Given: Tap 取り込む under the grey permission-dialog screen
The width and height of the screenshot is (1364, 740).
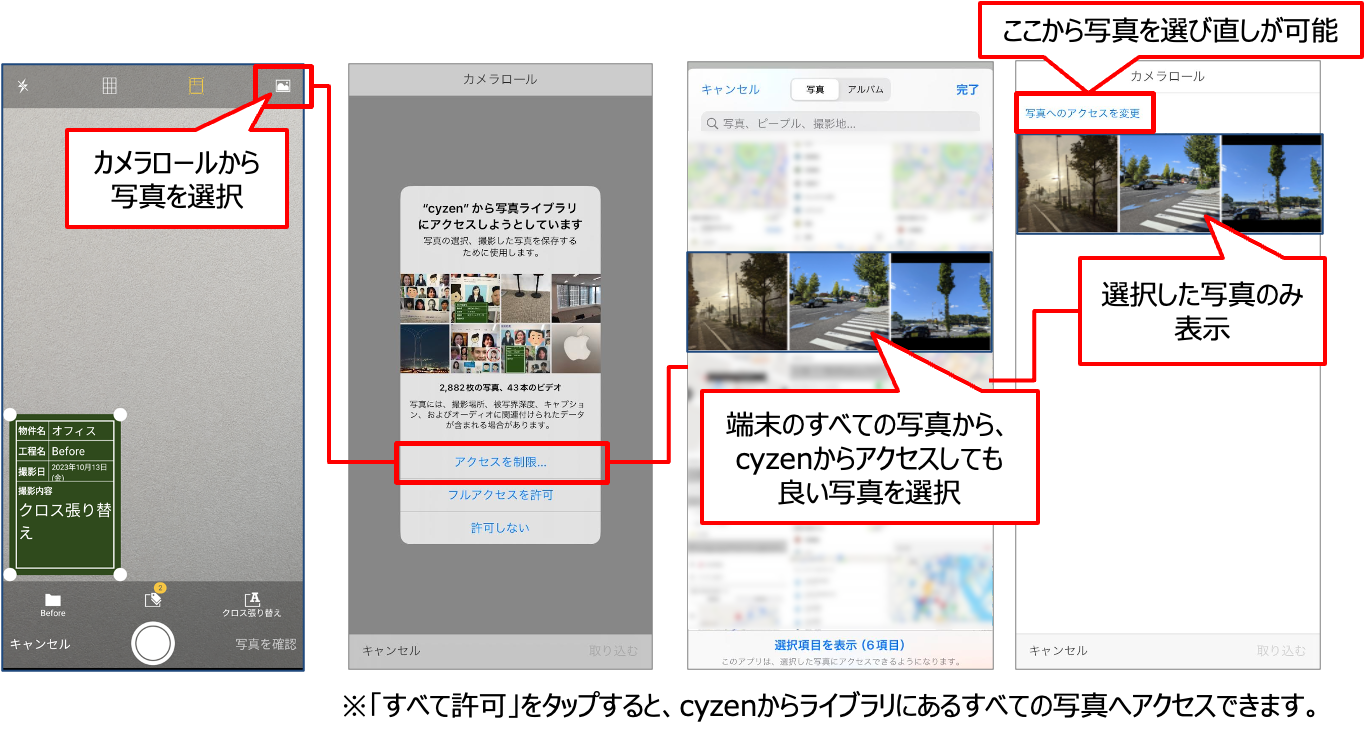Looking at the screenshot, I should pos(613,650).
